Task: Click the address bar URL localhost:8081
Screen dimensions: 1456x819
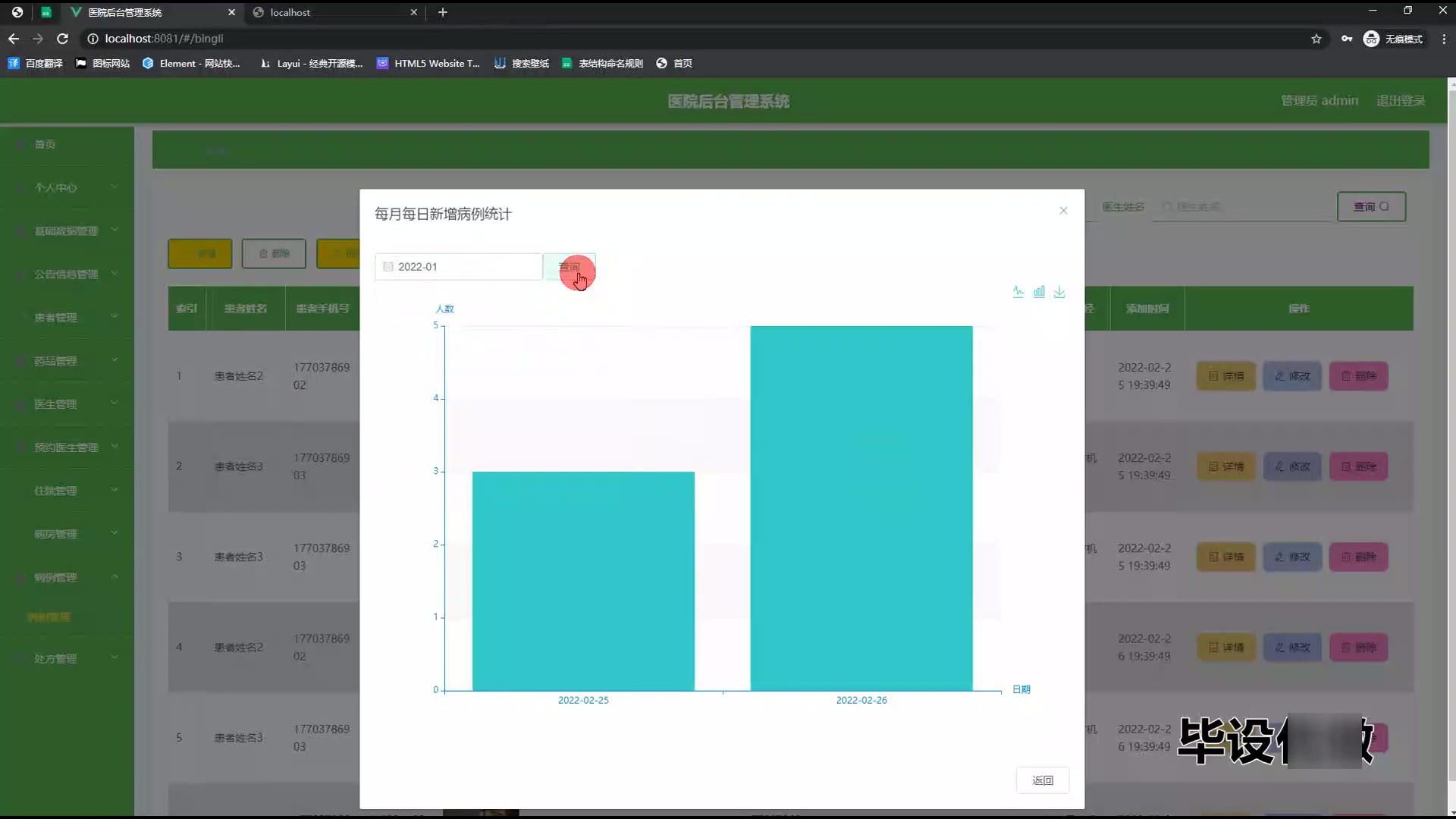Action: click(164, 39)
